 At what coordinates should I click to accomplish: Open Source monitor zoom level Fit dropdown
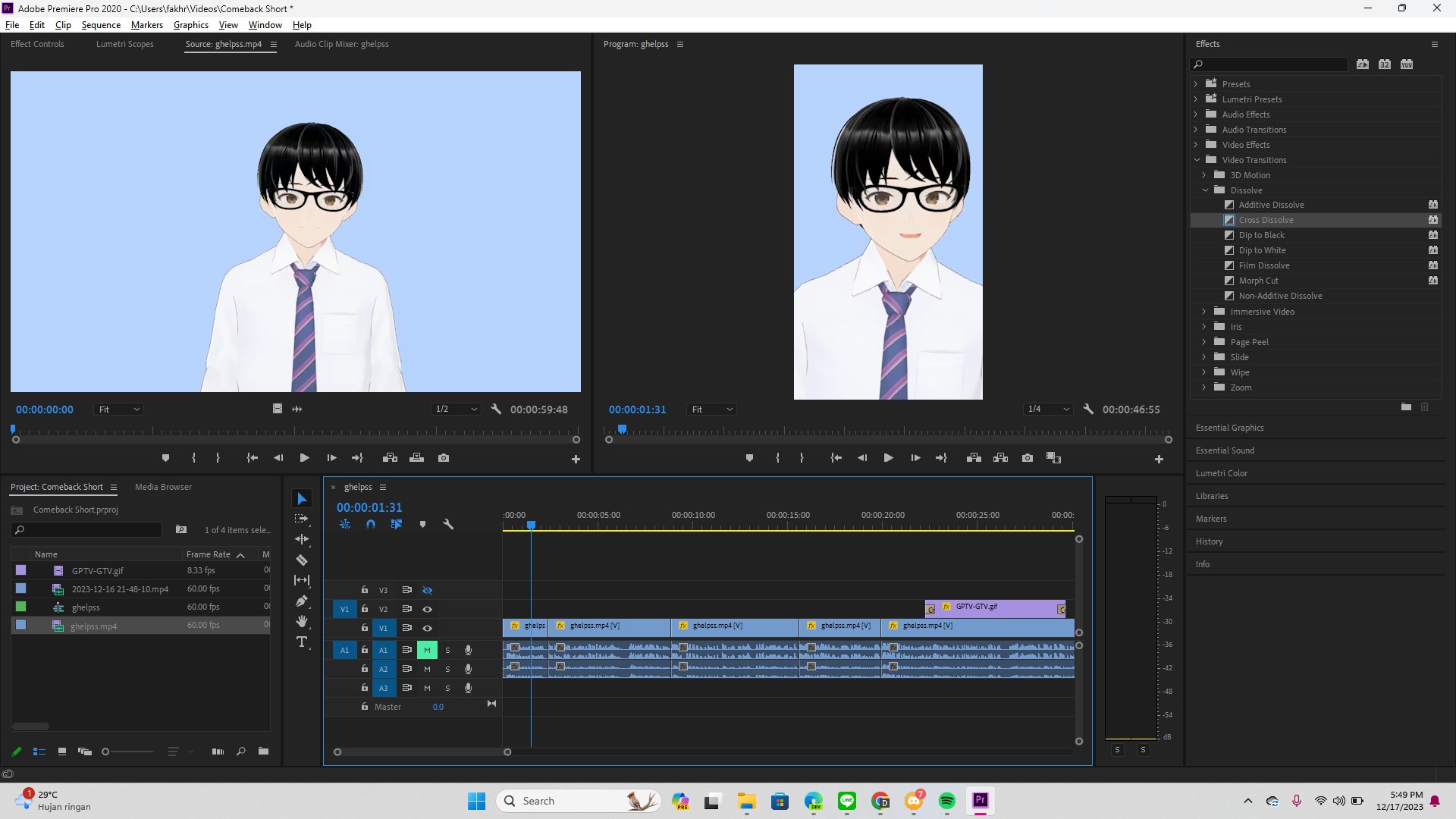pyautogui.click(x=118, y=409)
